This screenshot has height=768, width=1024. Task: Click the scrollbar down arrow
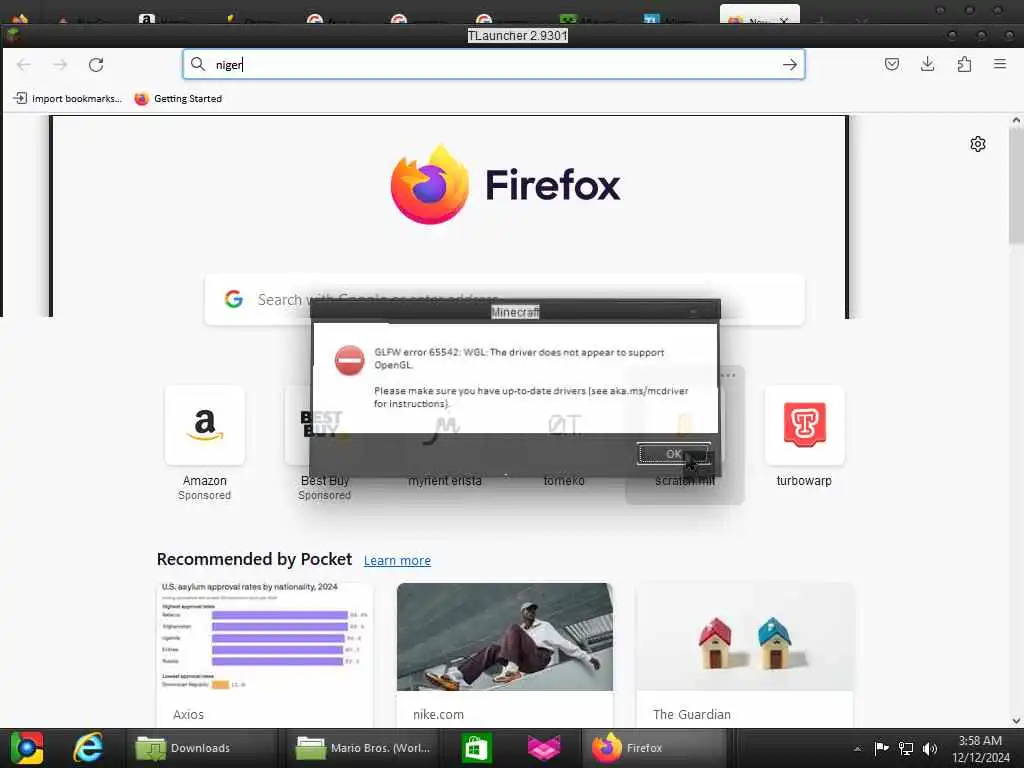pyautogui.click(x=1016, y=720)
